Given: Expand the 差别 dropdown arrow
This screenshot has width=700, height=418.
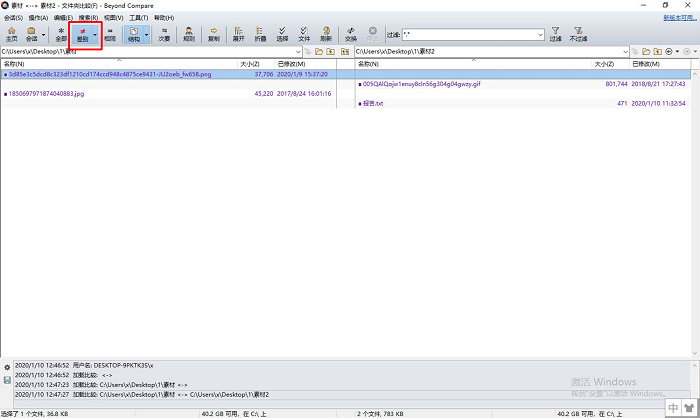Looking at the screenshot, I should point(95,34).
